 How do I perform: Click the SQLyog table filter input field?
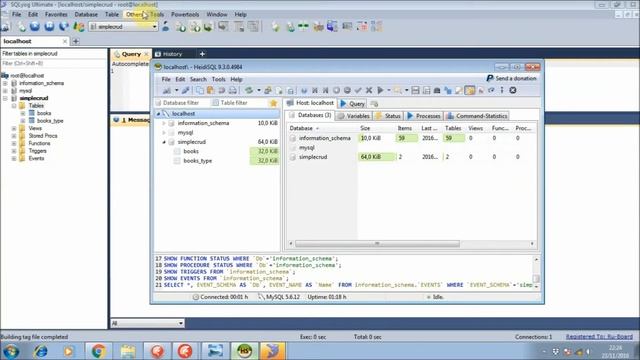[53, 64]
